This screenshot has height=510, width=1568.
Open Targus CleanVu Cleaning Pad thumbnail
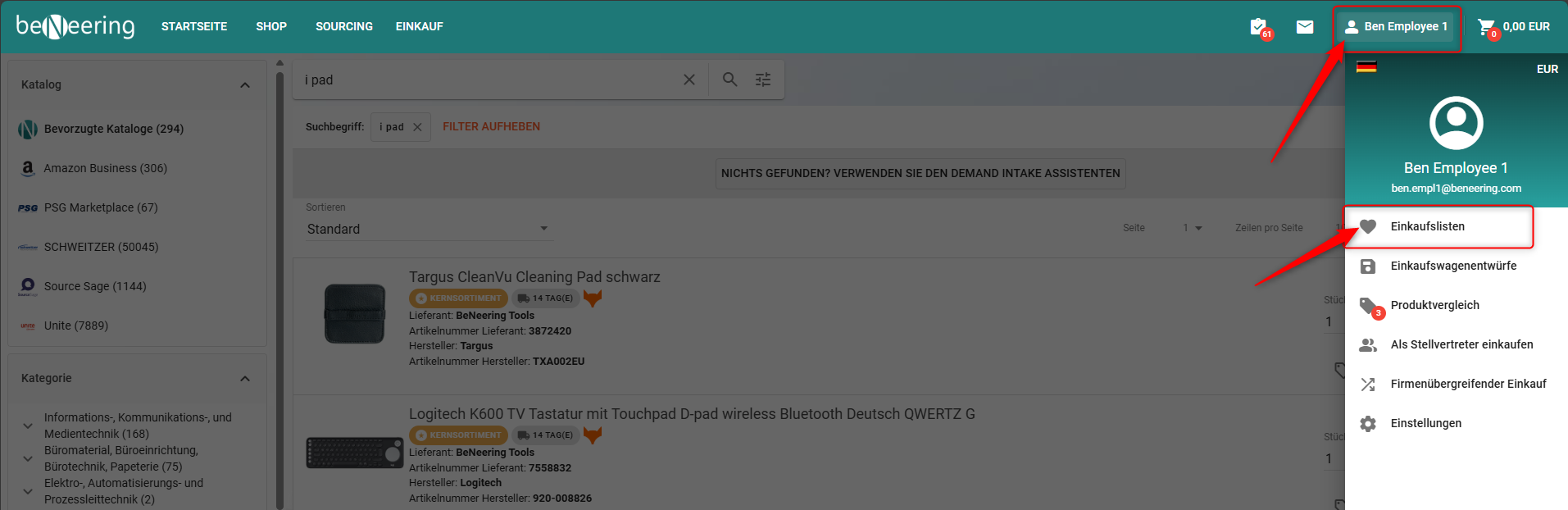(x=354, y=314)
